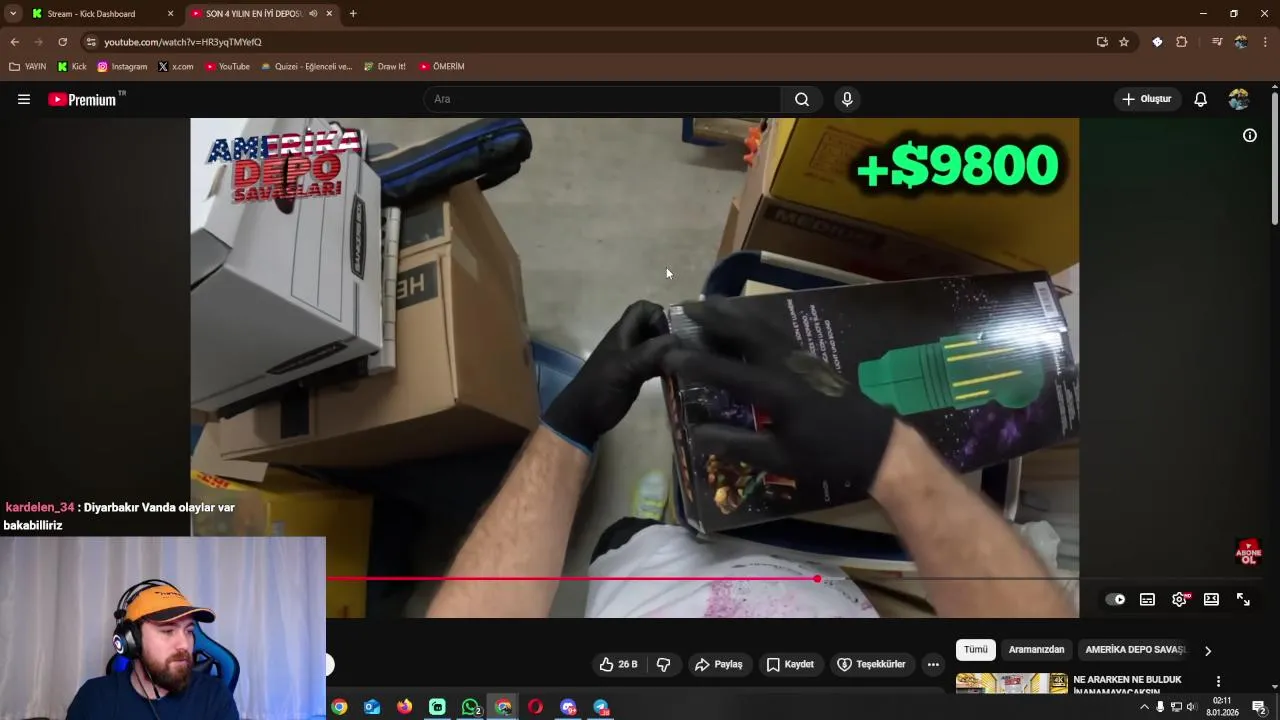1280x720 pixels.
Task: Bookmark this page with the star
Action: [1124, 42]
